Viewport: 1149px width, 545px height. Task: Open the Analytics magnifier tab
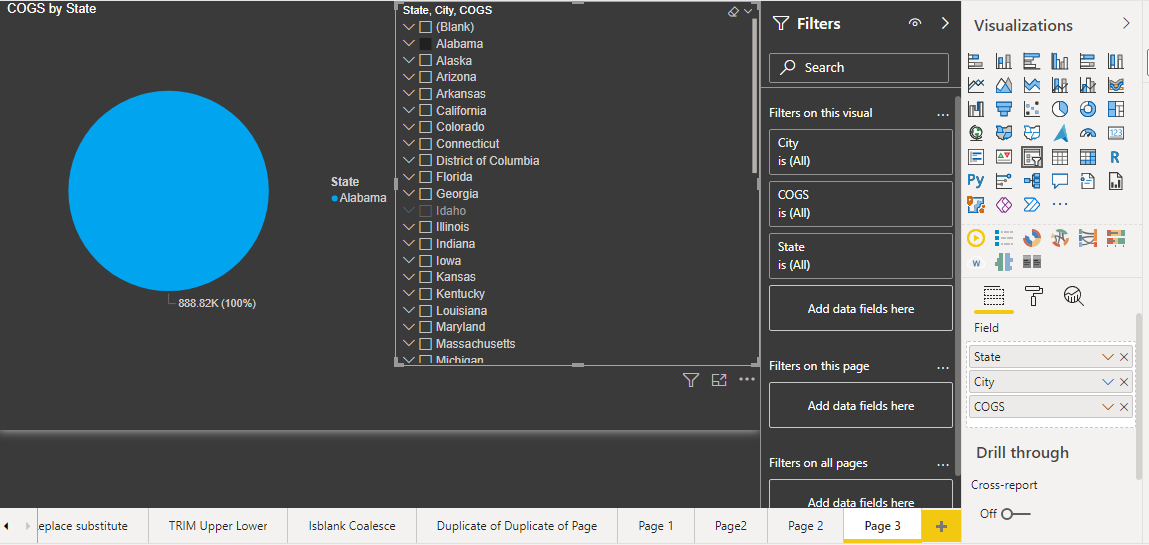(1074, 296)
